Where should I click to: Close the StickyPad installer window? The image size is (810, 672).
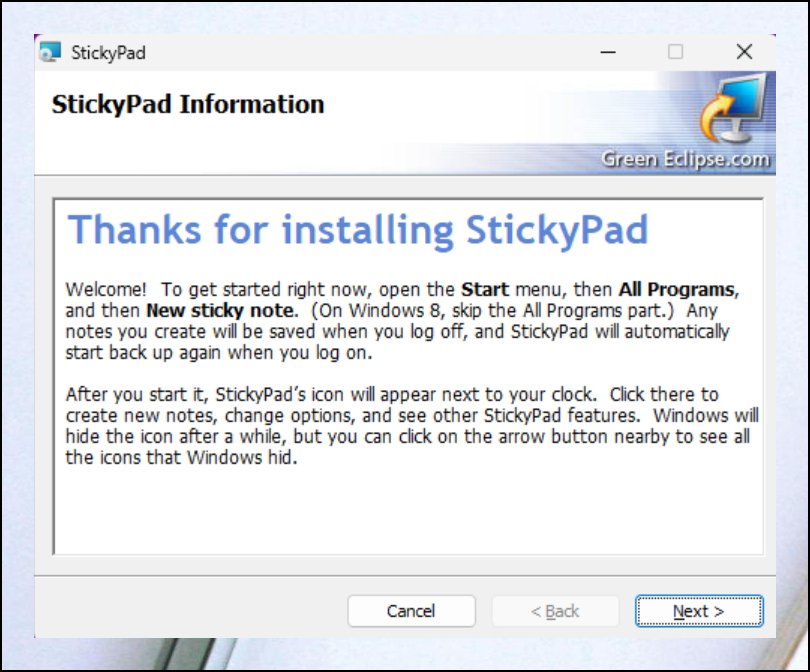pos(744,52)
